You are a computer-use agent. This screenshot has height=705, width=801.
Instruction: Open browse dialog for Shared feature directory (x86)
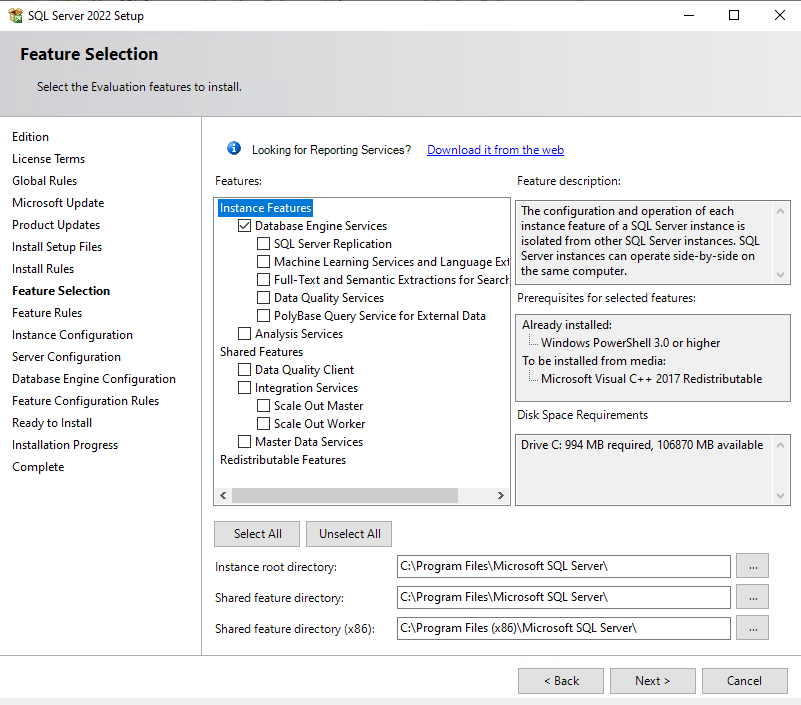click(752, 628)
